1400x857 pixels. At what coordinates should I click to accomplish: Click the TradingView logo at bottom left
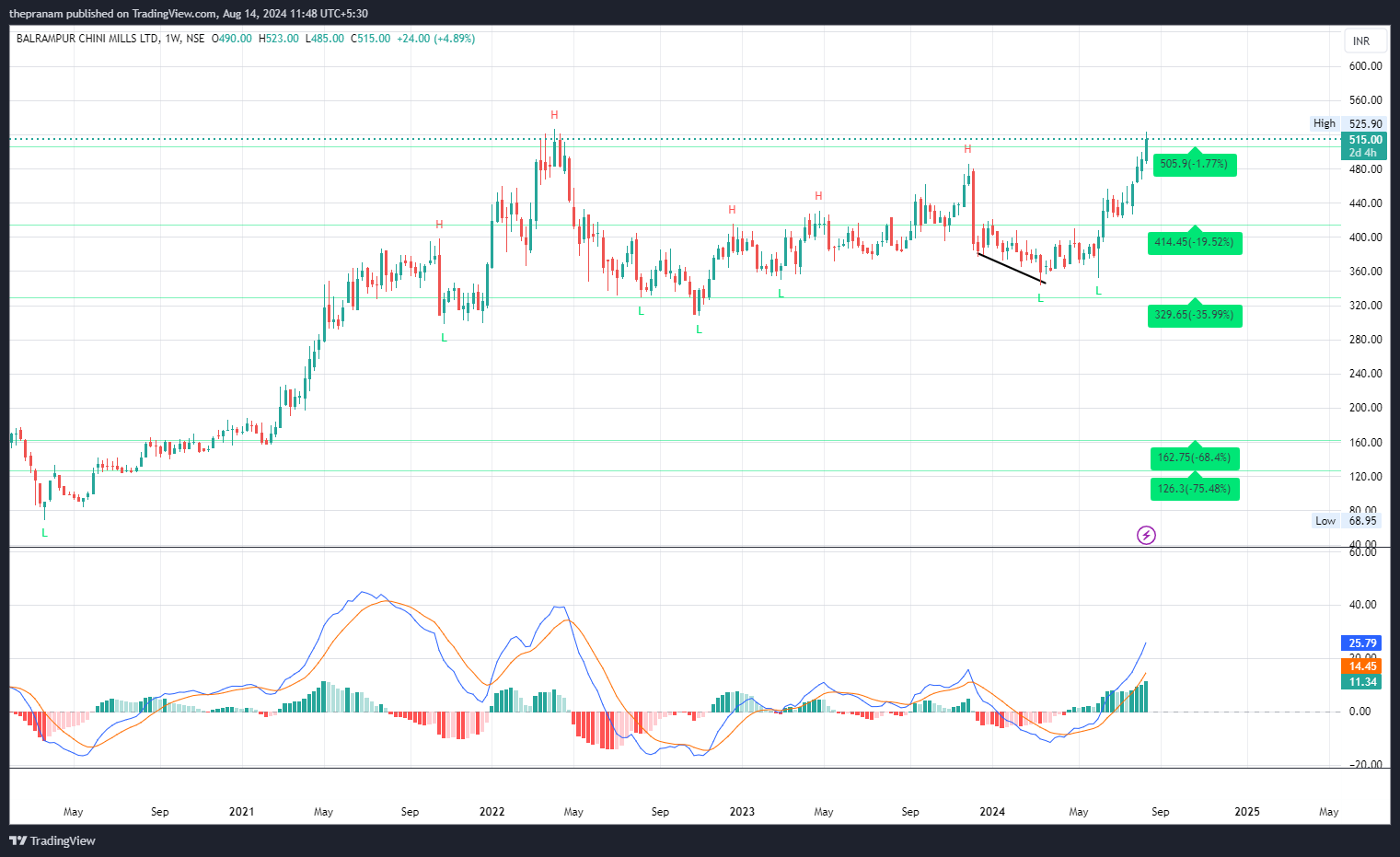[x=52, y=840]
